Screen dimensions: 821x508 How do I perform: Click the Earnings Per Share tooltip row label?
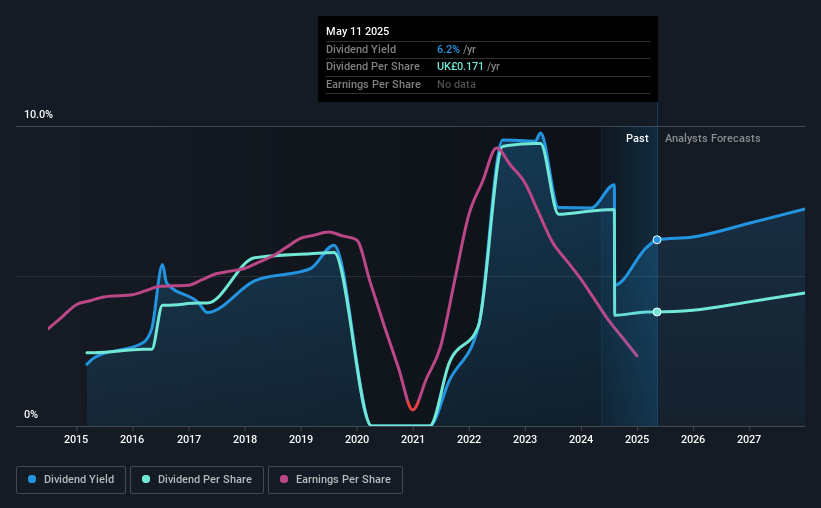373,84
